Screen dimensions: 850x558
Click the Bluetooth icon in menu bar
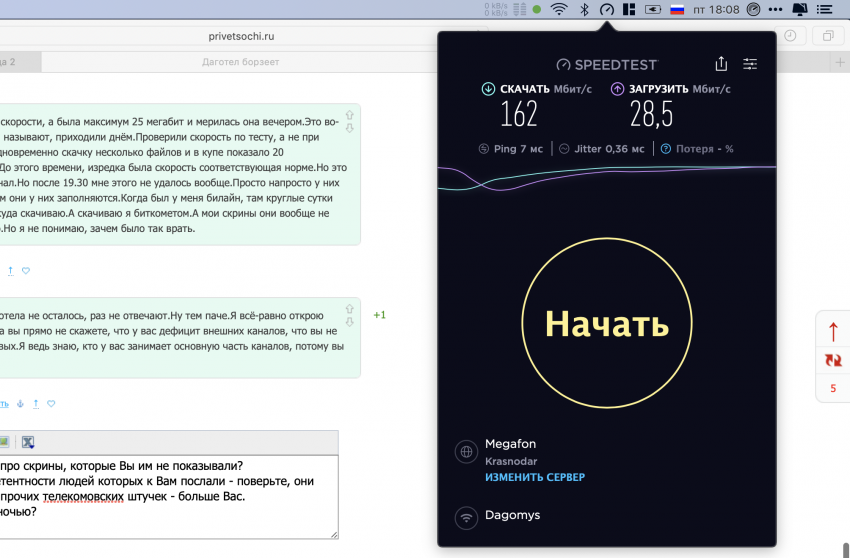[583, 9]
